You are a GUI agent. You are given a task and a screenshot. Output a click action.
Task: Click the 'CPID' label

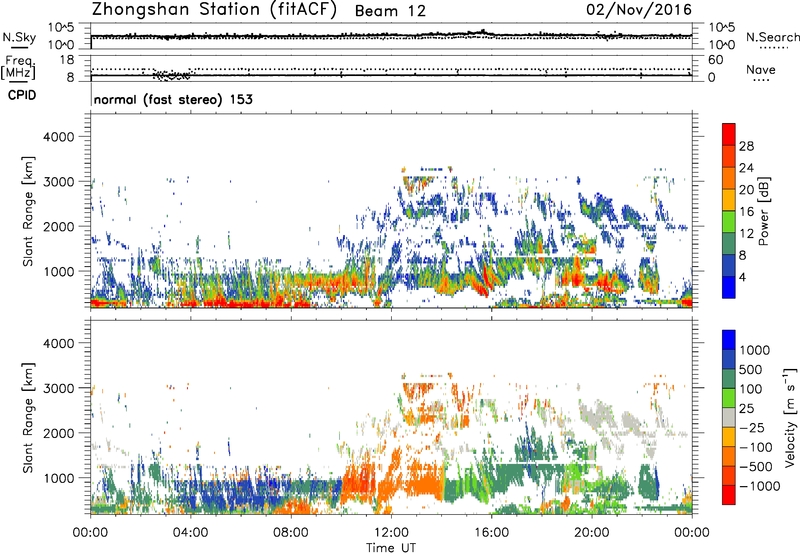pyautogui.click(x=22, y=95)
